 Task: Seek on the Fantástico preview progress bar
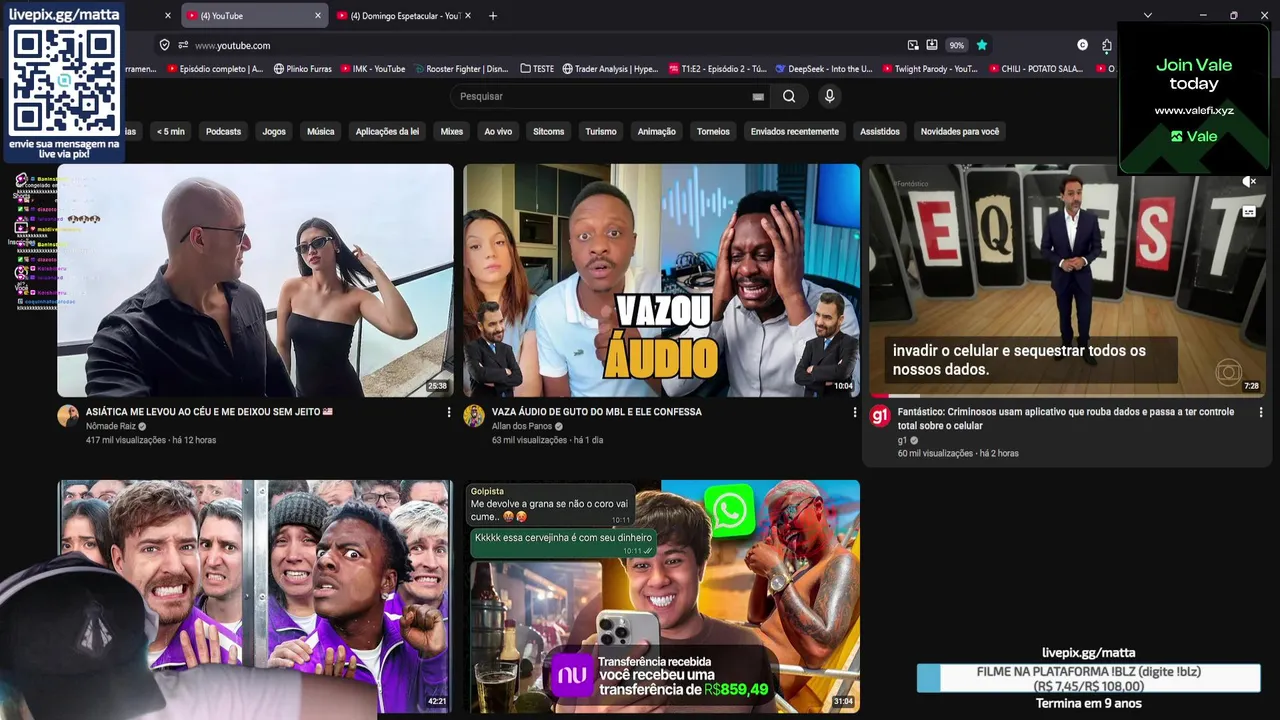pos(1067,396)
